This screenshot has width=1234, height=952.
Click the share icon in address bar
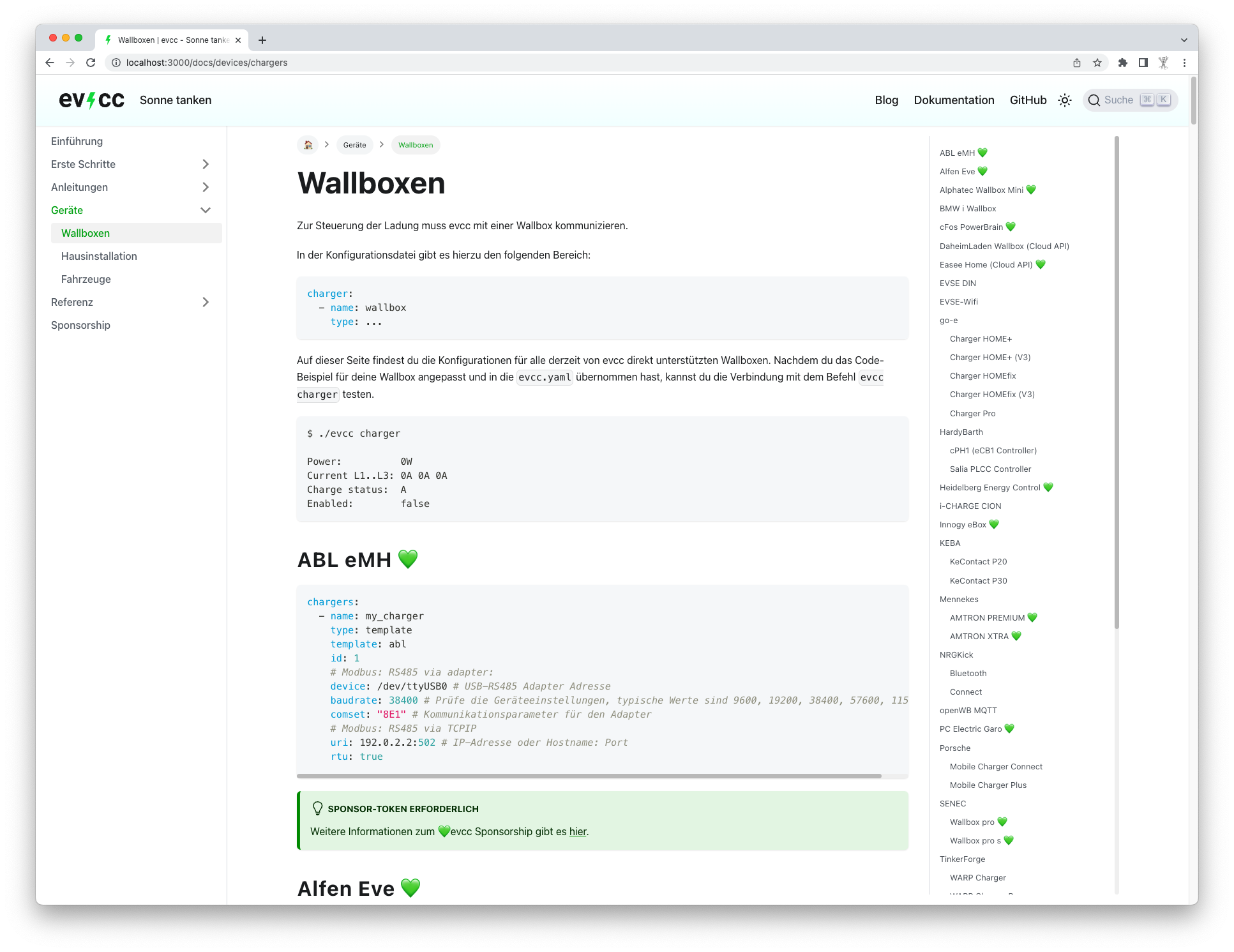pos(1077,63)
